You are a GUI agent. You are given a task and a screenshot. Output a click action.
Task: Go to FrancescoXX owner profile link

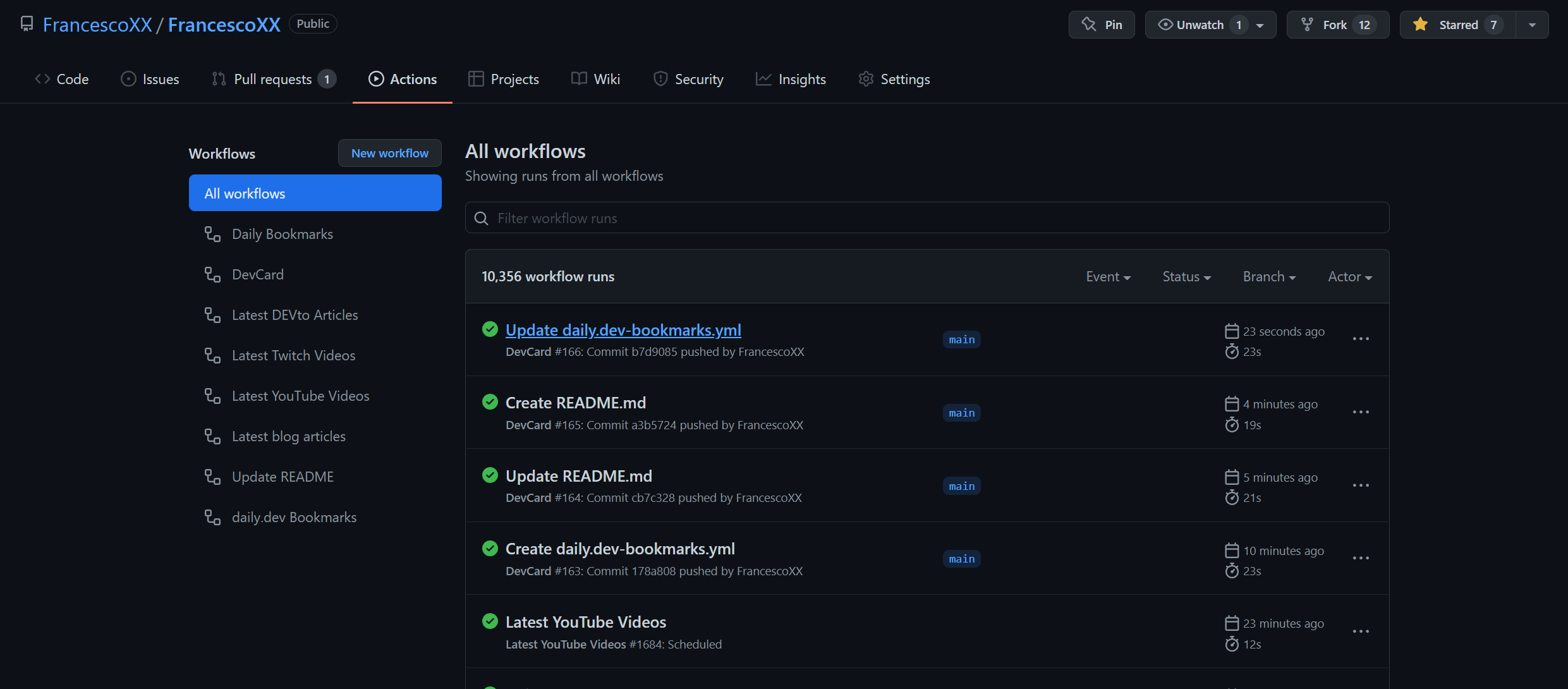97,25
